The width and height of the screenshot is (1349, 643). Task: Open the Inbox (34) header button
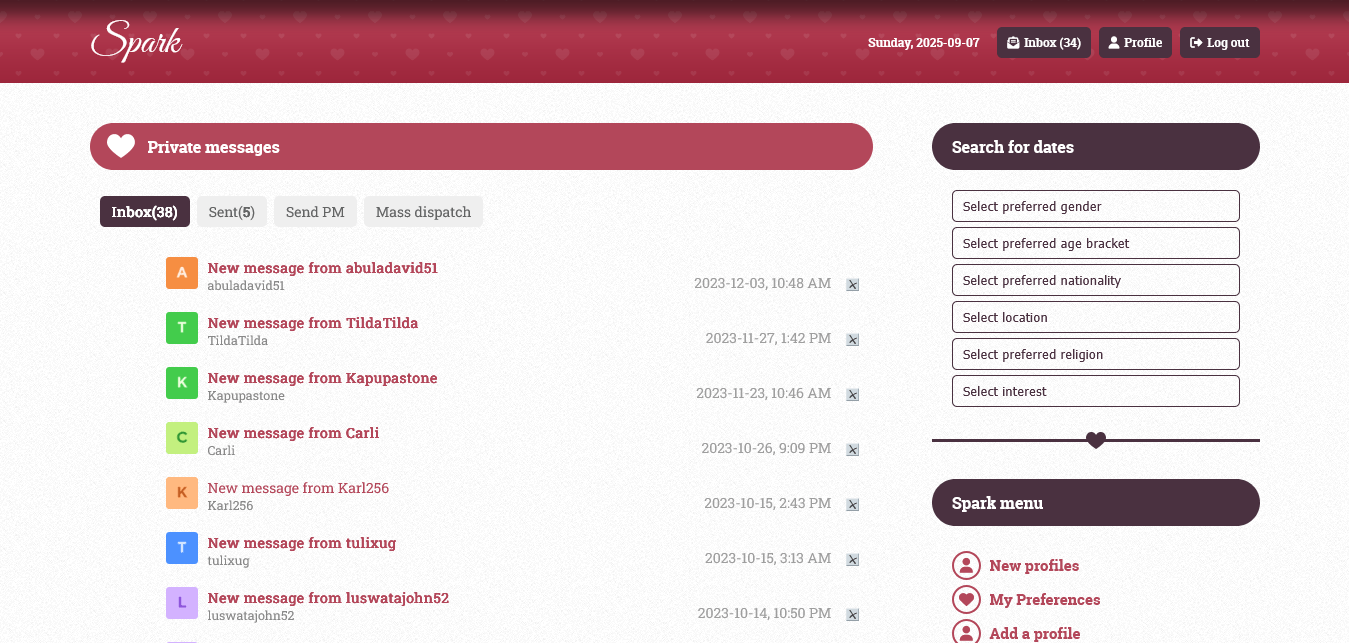(1043, 43)
